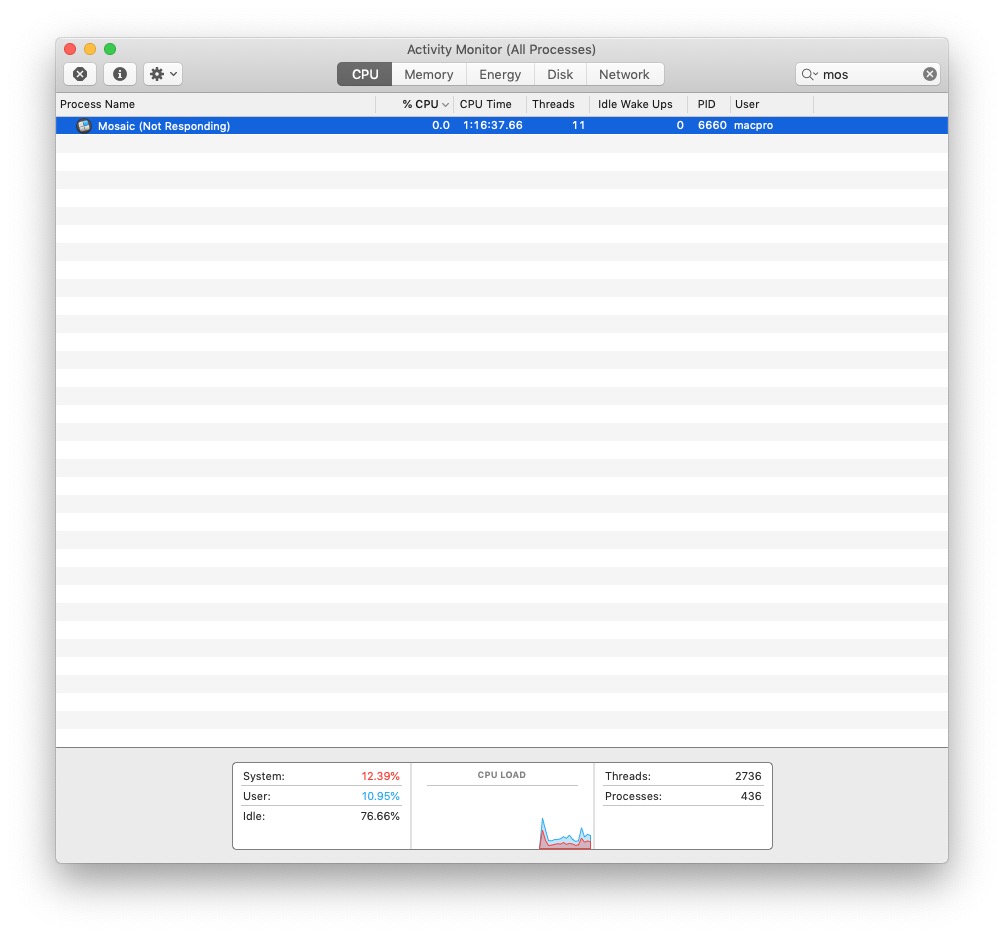Sort by Idle Wake Ups column
Image resolution: width=1004 pixels, height=937 pixels.
pos(635,104)
